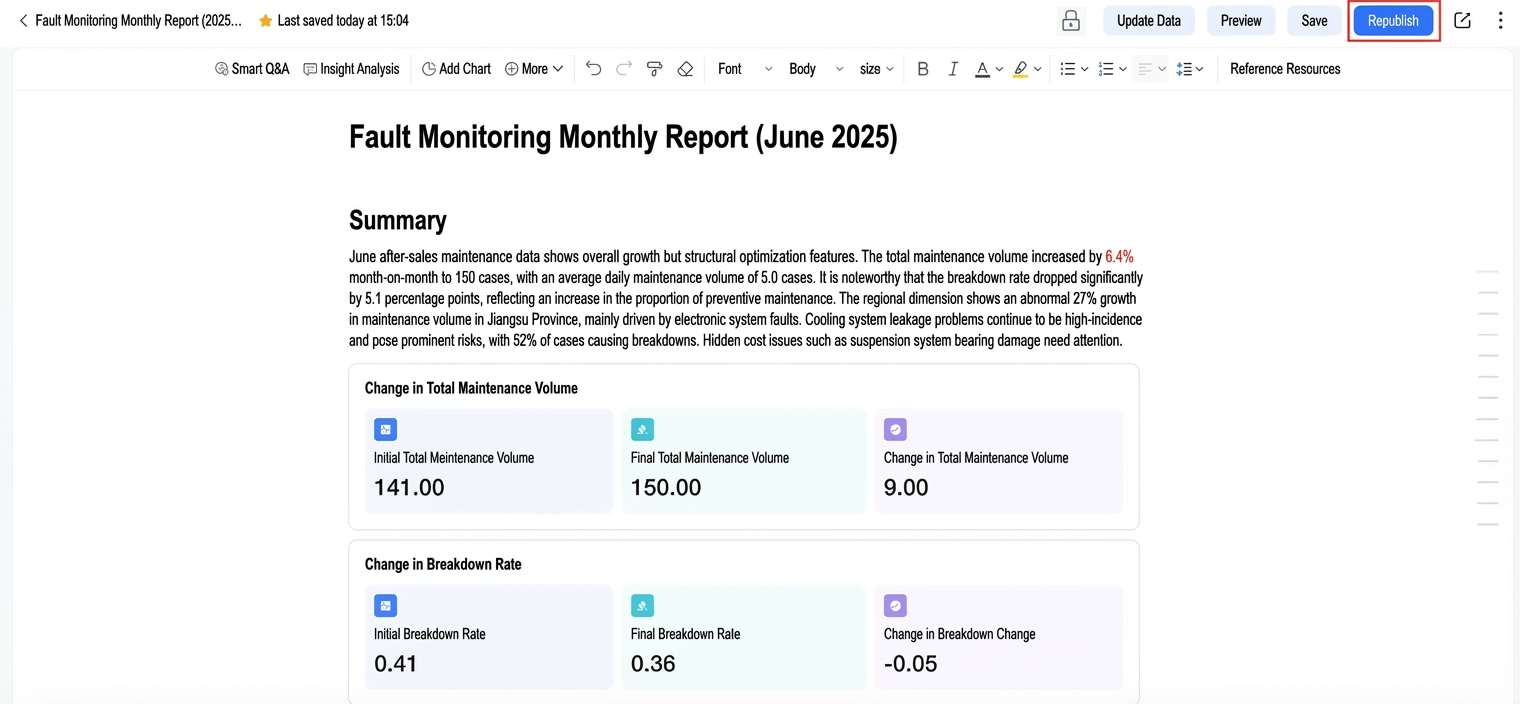Apply the yellow highlight color
This screenshot has height=704, width=1520.
tap(1020, 69)
